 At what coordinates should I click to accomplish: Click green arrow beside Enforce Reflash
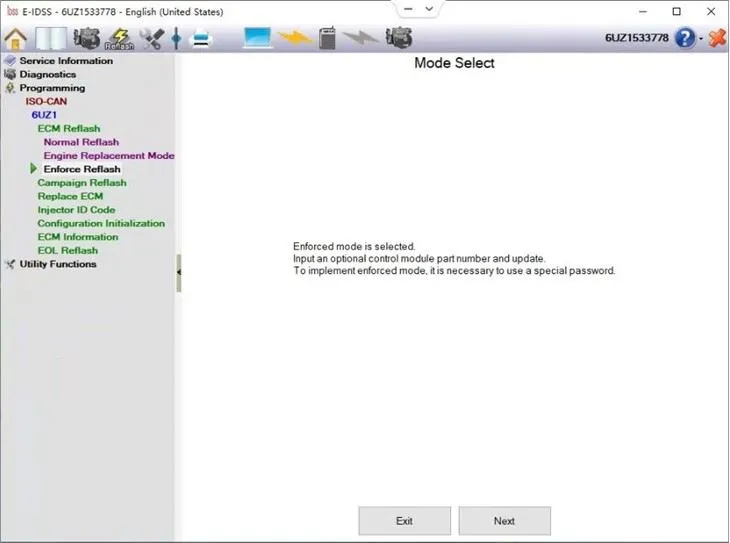pyautogui.click(x=34, y=169)
